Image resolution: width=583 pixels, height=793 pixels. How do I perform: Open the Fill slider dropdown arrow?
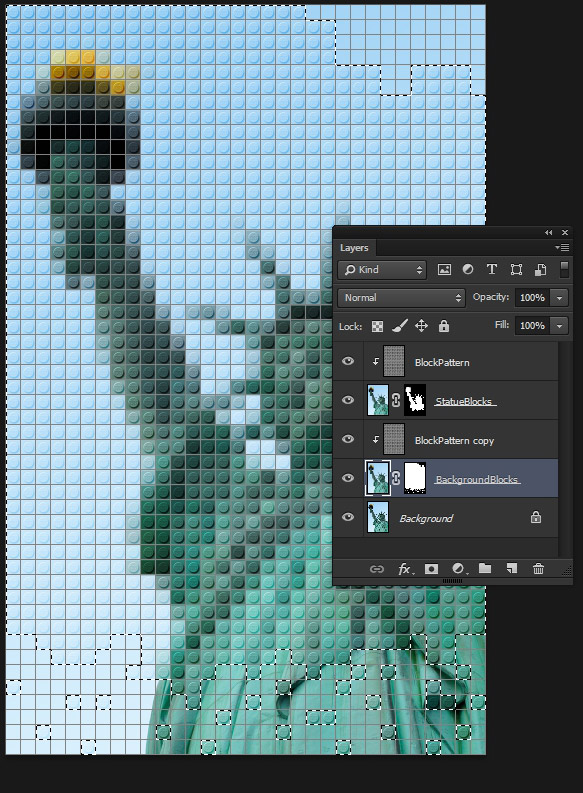click(559, 326)
